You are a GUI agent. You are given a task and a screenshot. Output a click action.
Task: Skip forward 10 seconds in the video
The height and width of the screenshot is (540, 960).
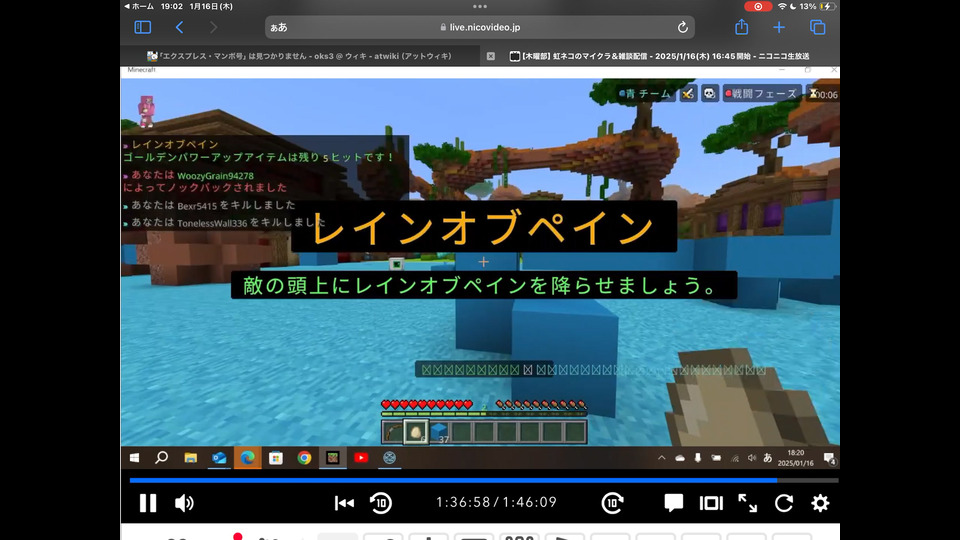612,503
